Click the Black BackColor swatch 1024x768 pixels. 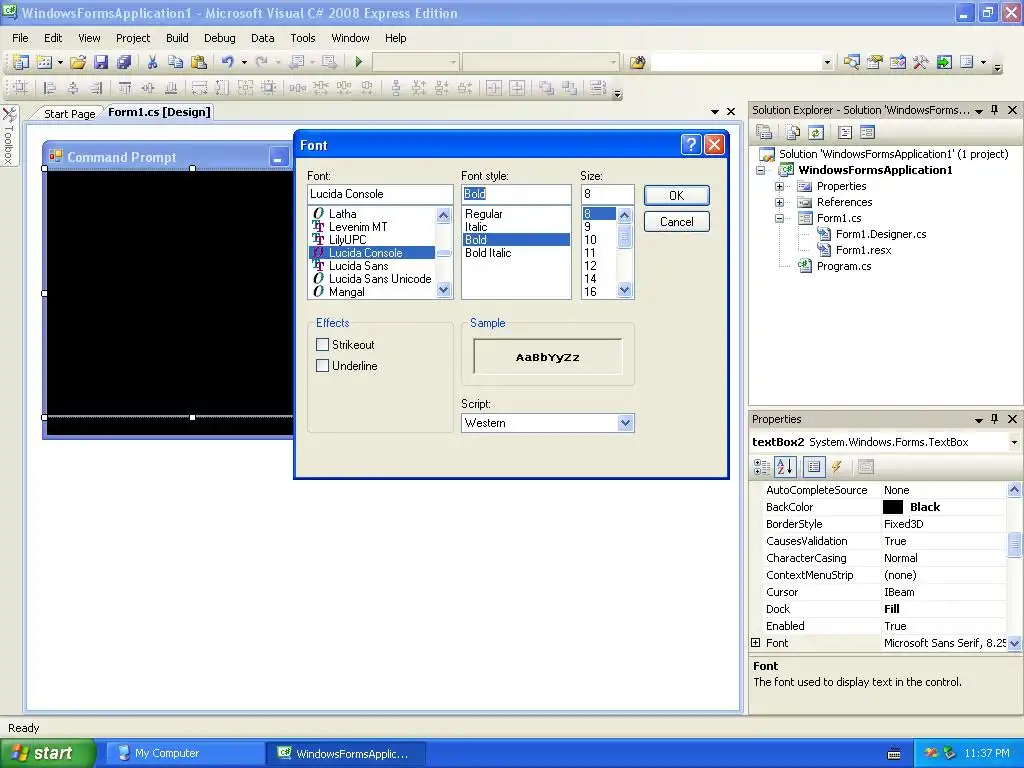(x=893, y=507)
